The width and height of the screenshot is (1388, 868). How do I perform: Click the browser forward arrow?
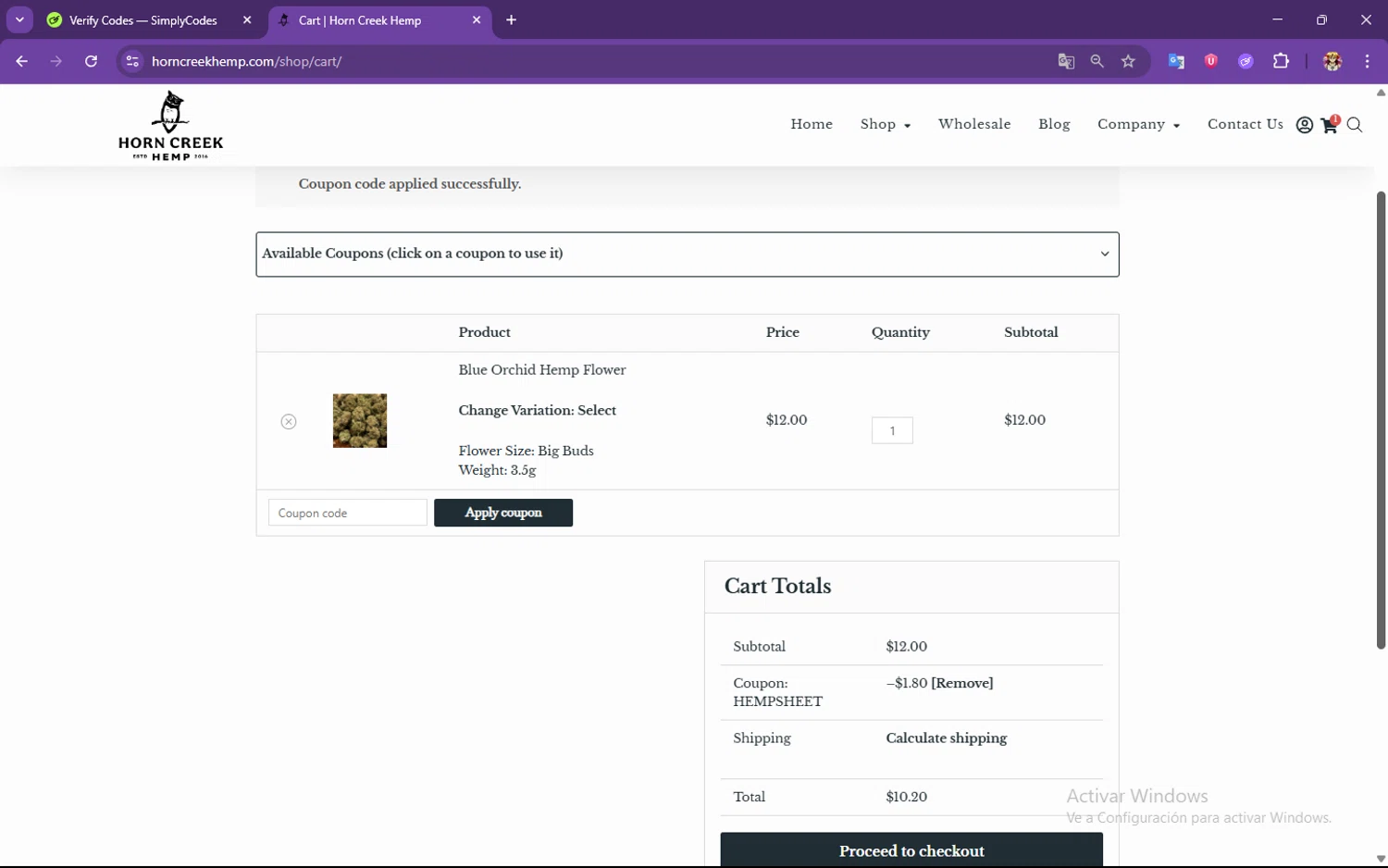click(56, 61)
